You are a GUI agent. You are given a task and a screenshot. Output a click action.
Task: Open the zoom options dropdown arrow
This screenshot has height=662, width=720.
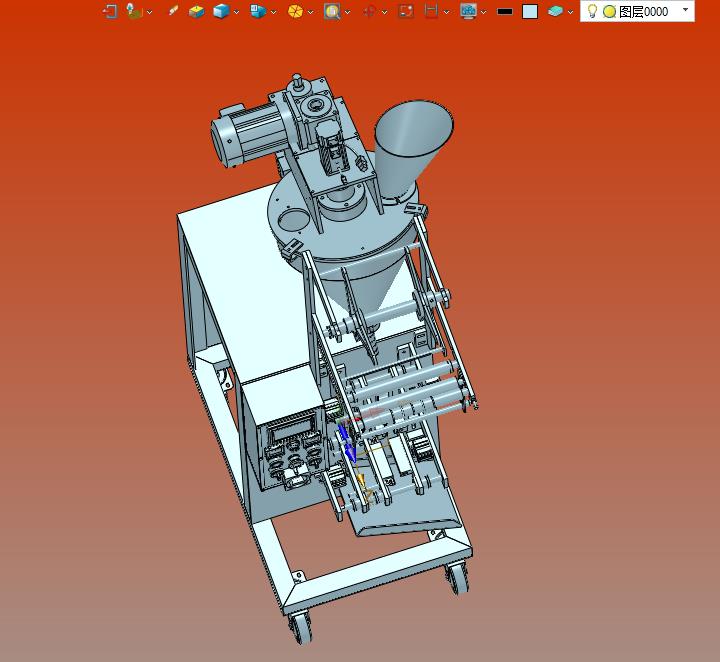[348, 12]
